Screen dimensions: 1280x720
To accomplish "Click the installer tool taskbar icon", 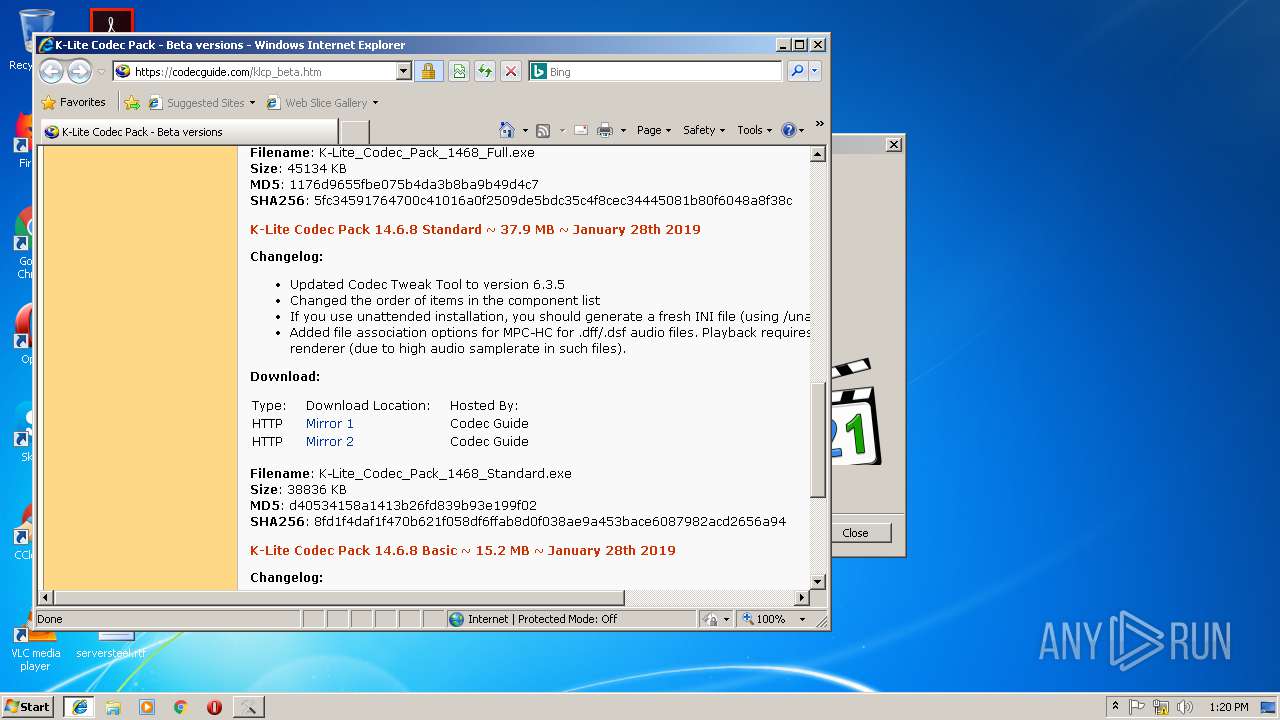I will (x=248, y=707).
